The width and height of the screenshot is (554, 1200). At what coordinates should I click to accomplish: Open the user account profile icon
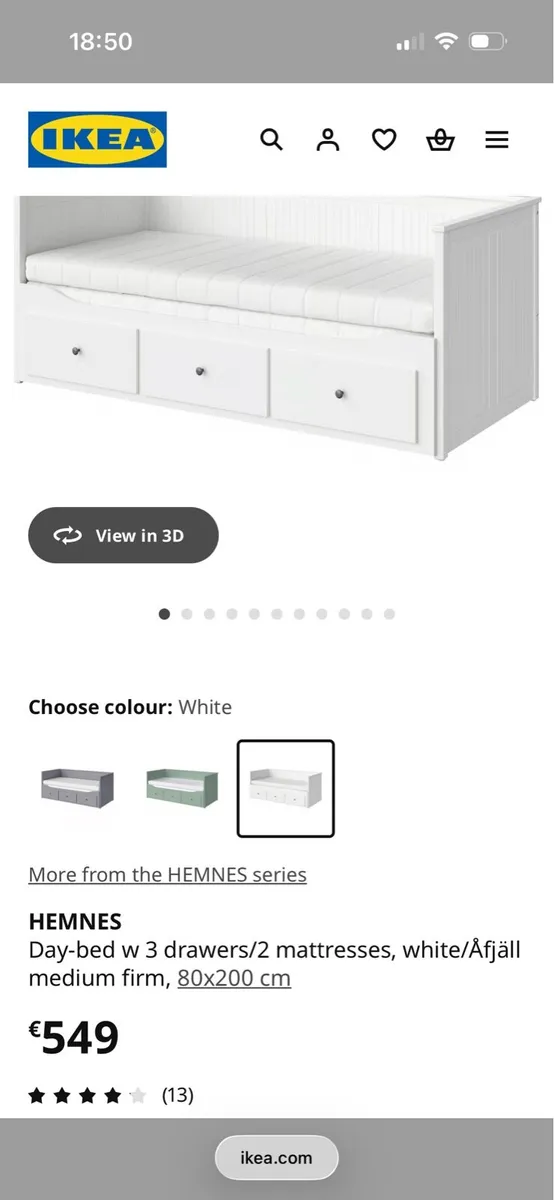click(328, 139)
